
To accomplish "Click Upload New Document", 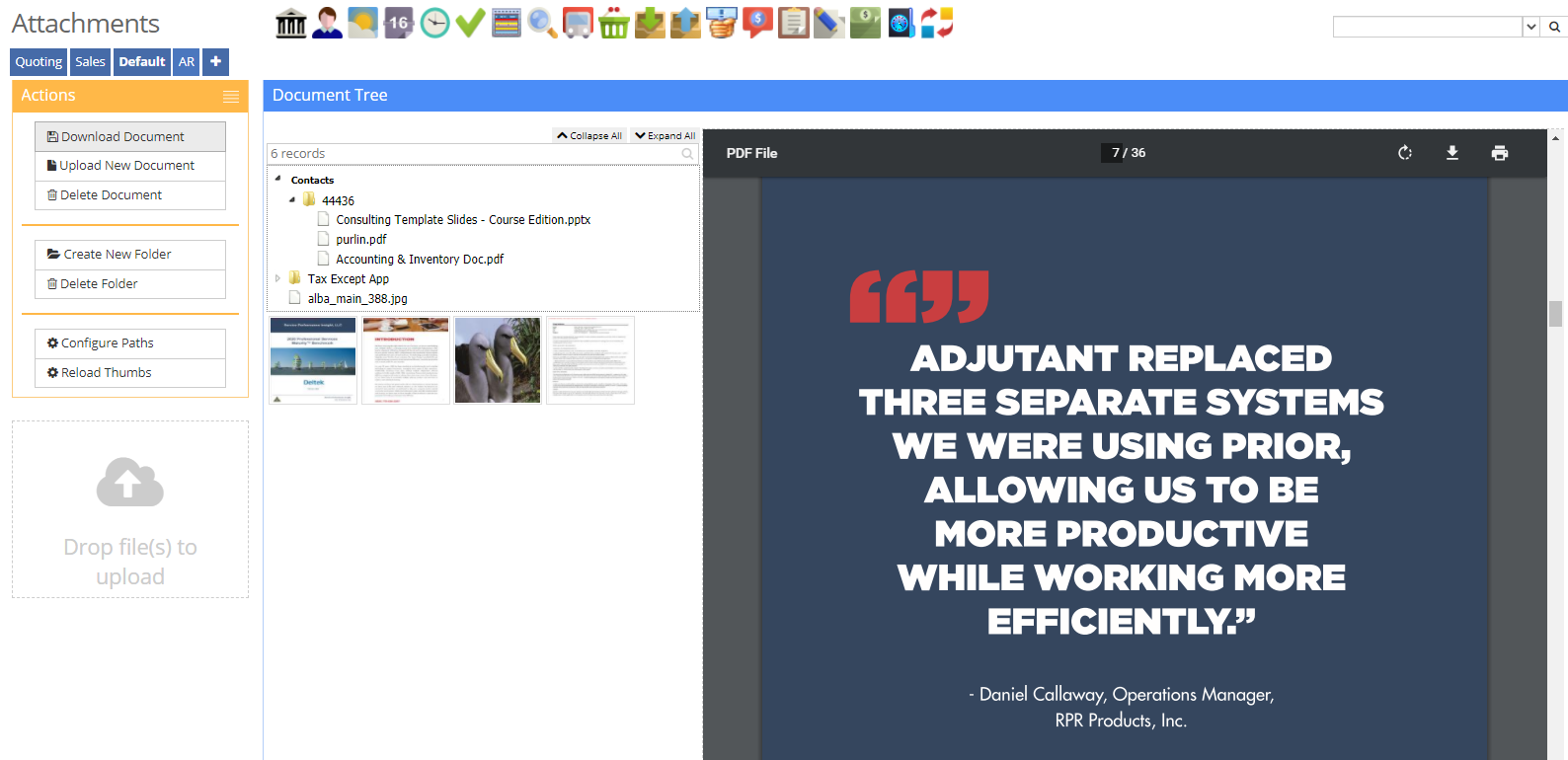I will click(x=130, y=166).
